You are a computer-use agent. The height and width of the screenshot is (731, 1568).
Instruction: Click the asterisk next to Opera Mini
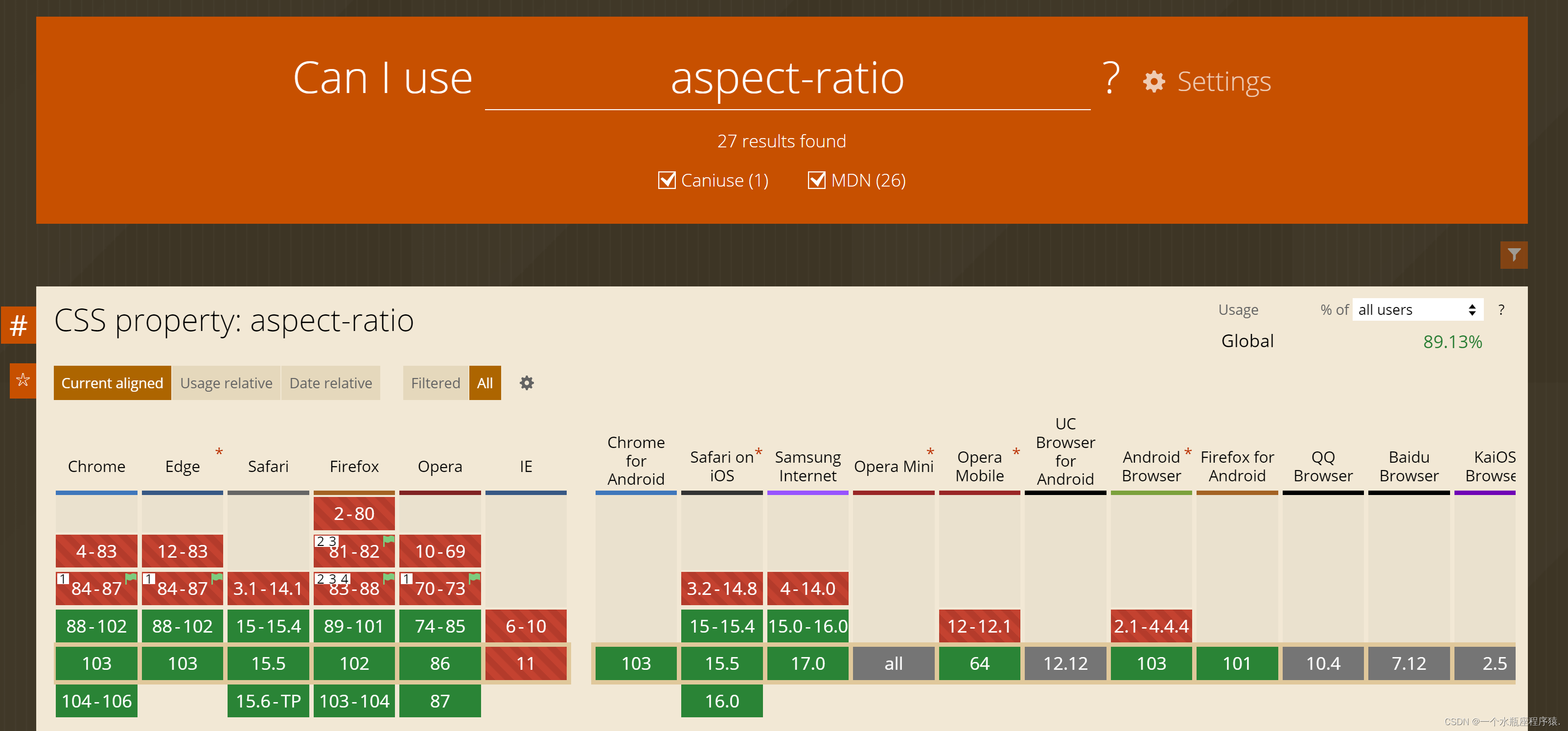click(930, 452)
